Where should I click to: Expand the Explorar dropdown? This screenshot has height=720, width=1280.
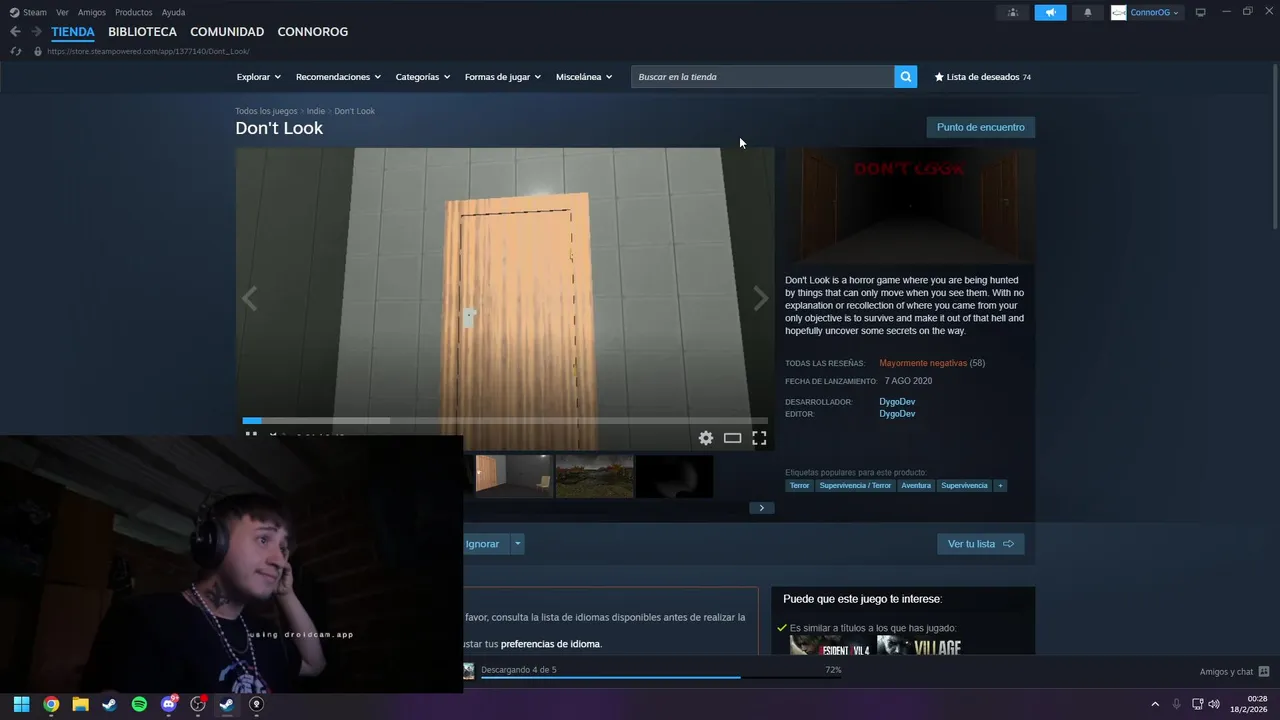click(259, 77)
